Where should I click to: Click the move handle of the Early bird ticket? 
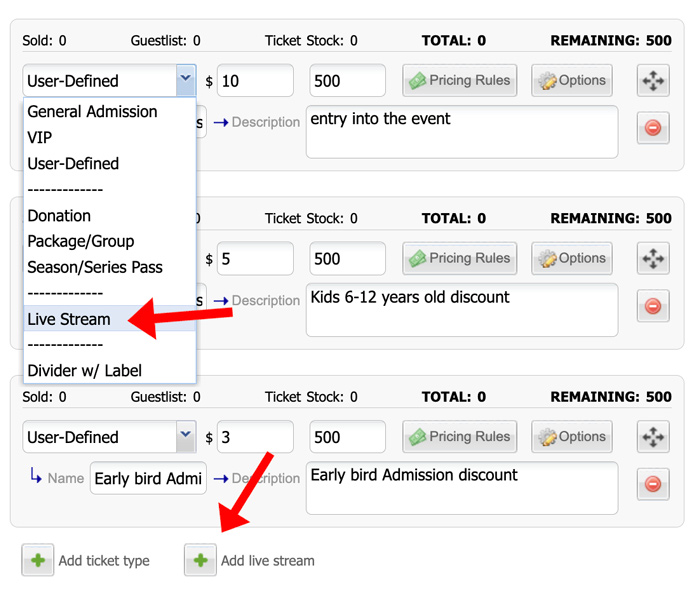[x=653, y=437]
